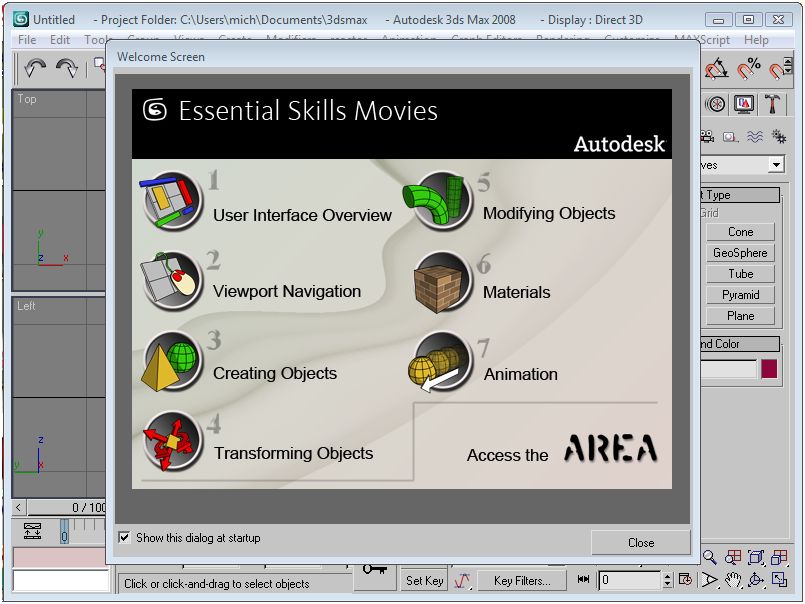Toggle the Spinner Snap magnet icon
The image size is (805, 604).
tap(781, 68)
